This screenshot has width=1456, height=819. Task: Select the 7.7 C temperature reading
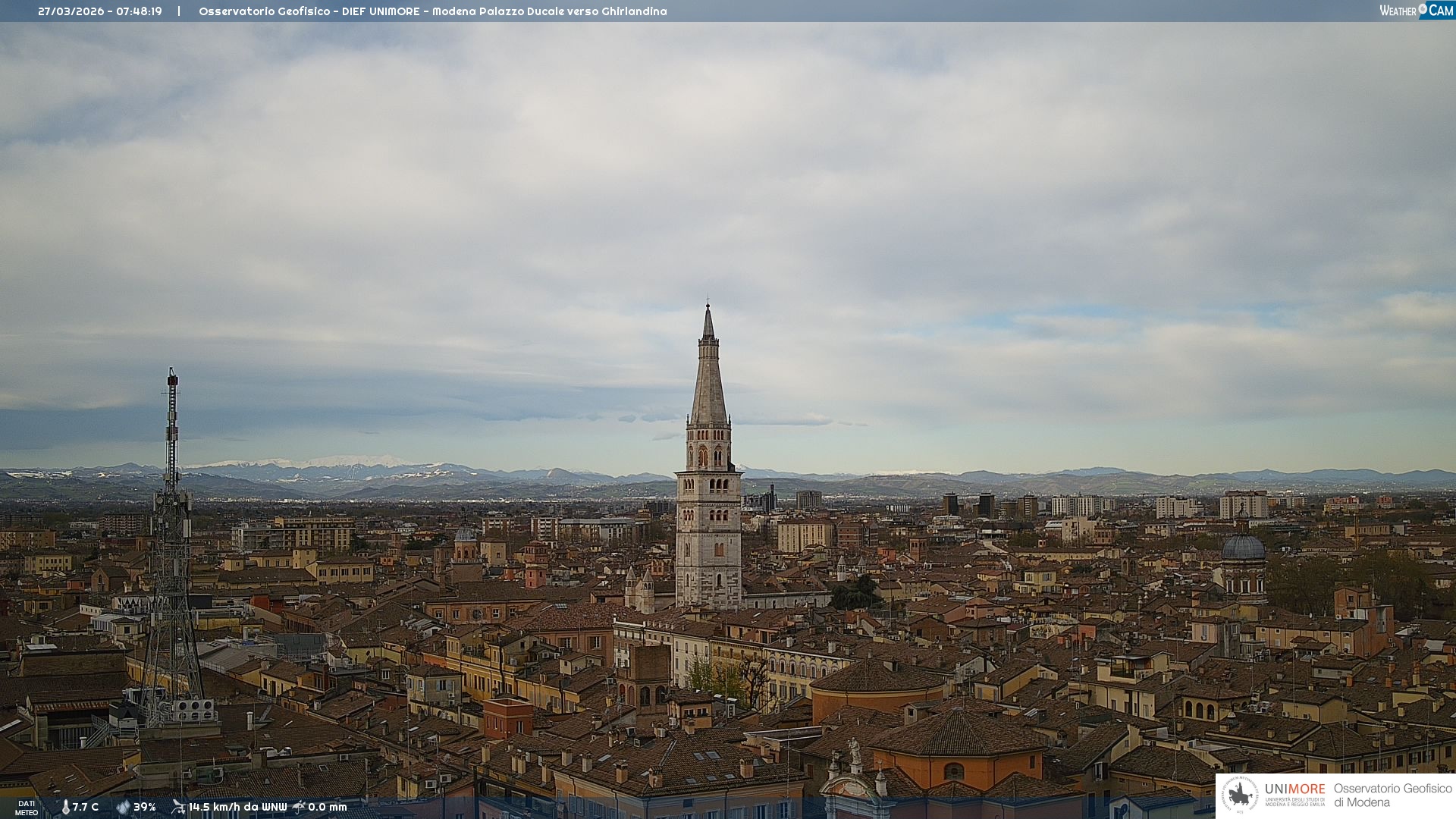(86, 807)
